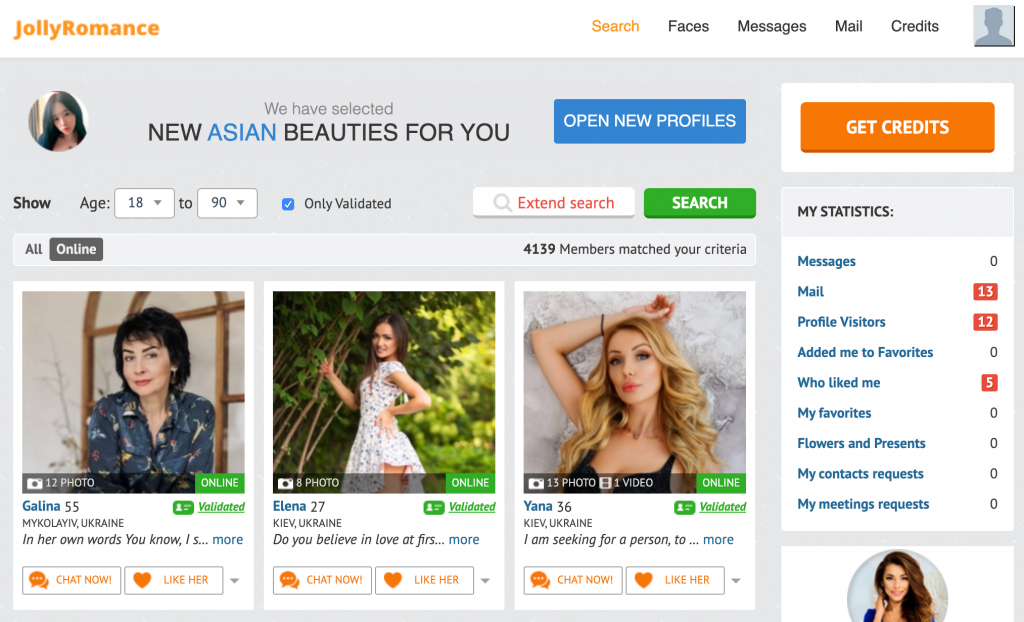Click the camera icon on Yana's photo
The height and width of the screenshot is (622, 1024).
[536, 483]
